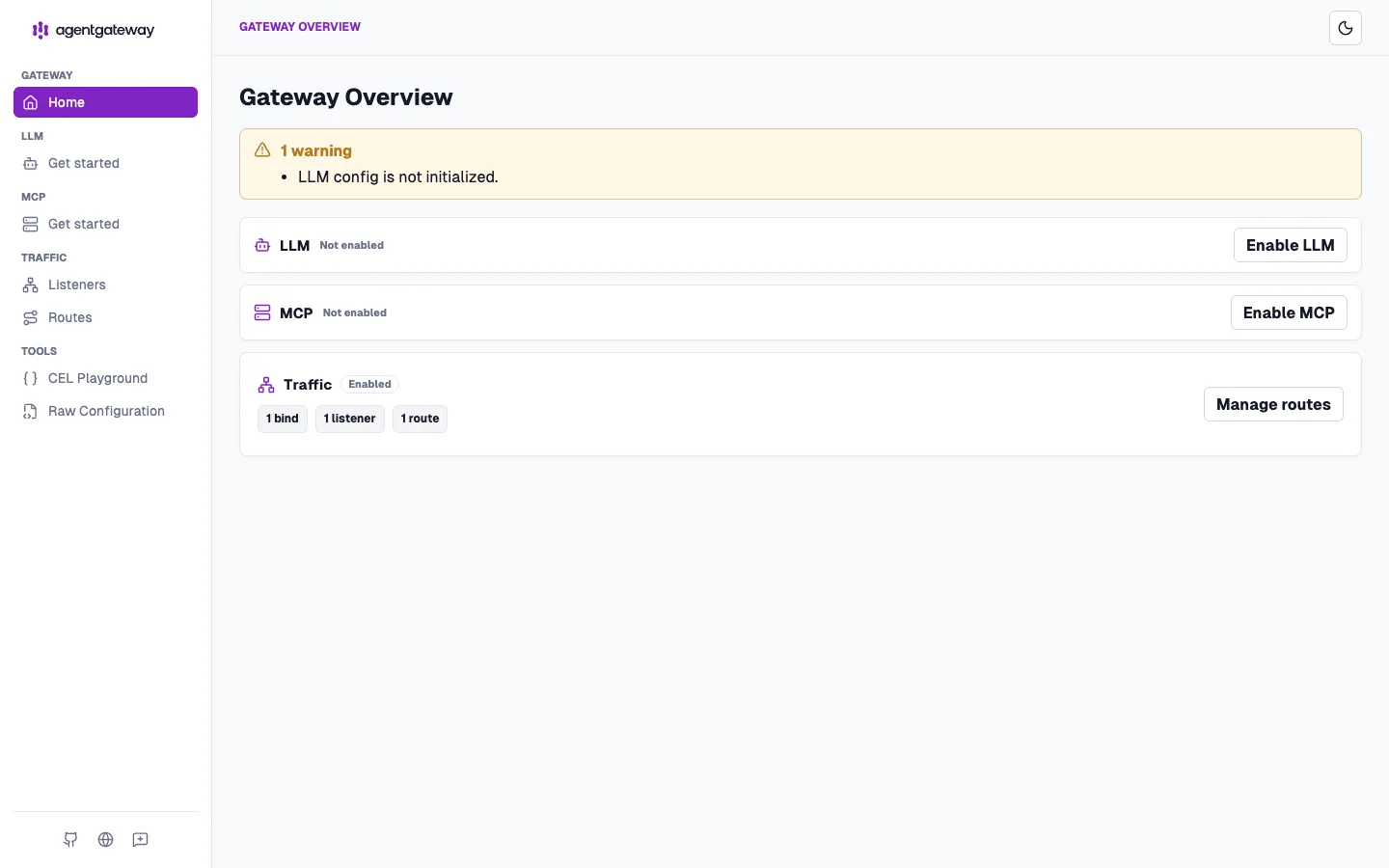Click 'LLM config is not initialized.' message
1389x868 pixels.
(398, 177)
